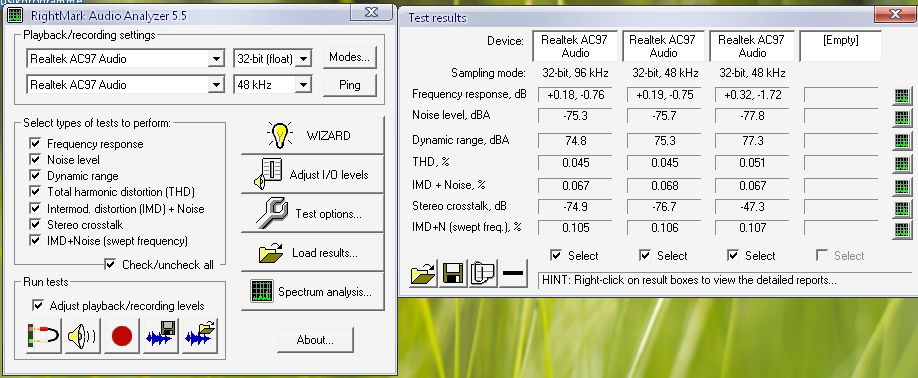This screenshot has height=378, width=918.
Task: Click analyze WAV file icon with folder
Action: (200, 336)
